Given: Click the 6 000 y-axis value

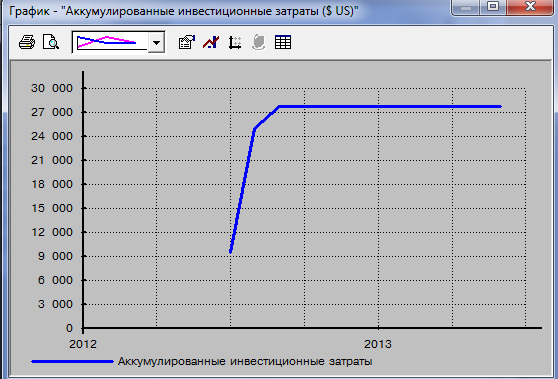Looking at the screenshot, I should (55, 280).
